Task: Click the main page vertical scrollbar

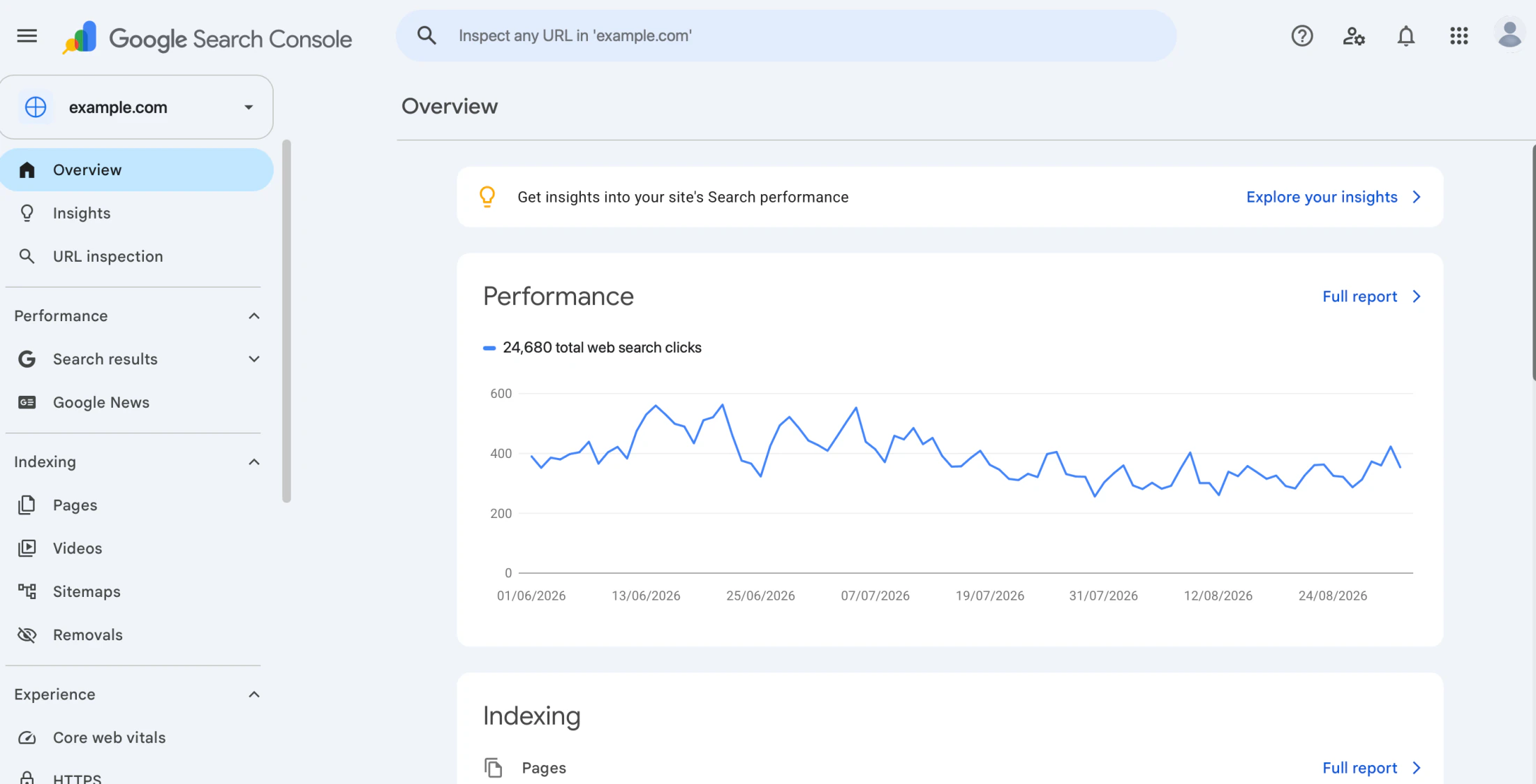Action: coord(1533,262)
